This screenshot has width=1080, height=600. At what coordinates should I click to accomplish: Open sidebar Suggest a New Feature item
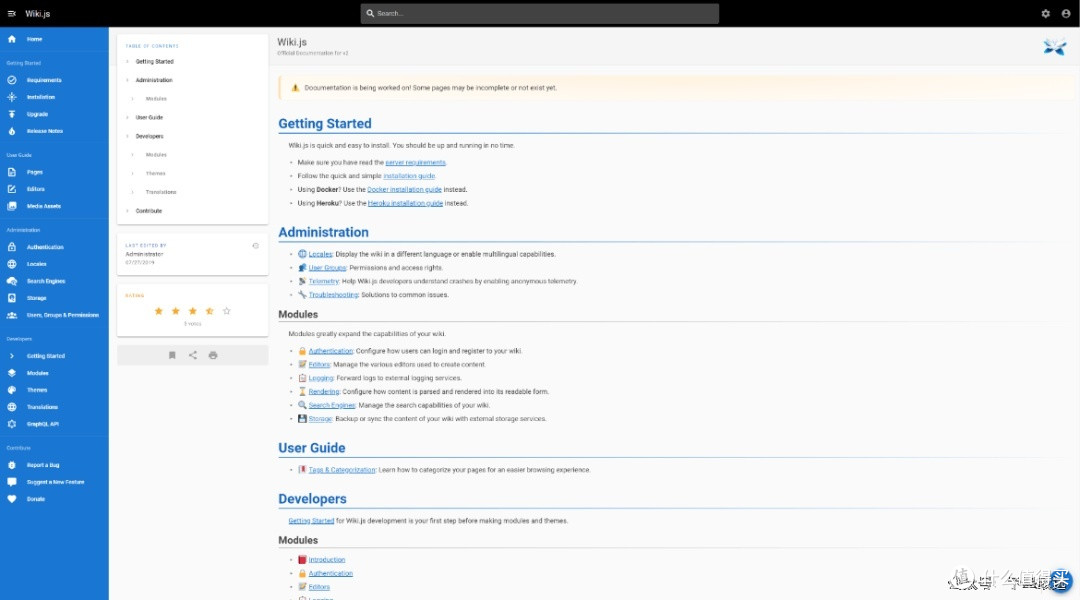click(x=55, y=482)
